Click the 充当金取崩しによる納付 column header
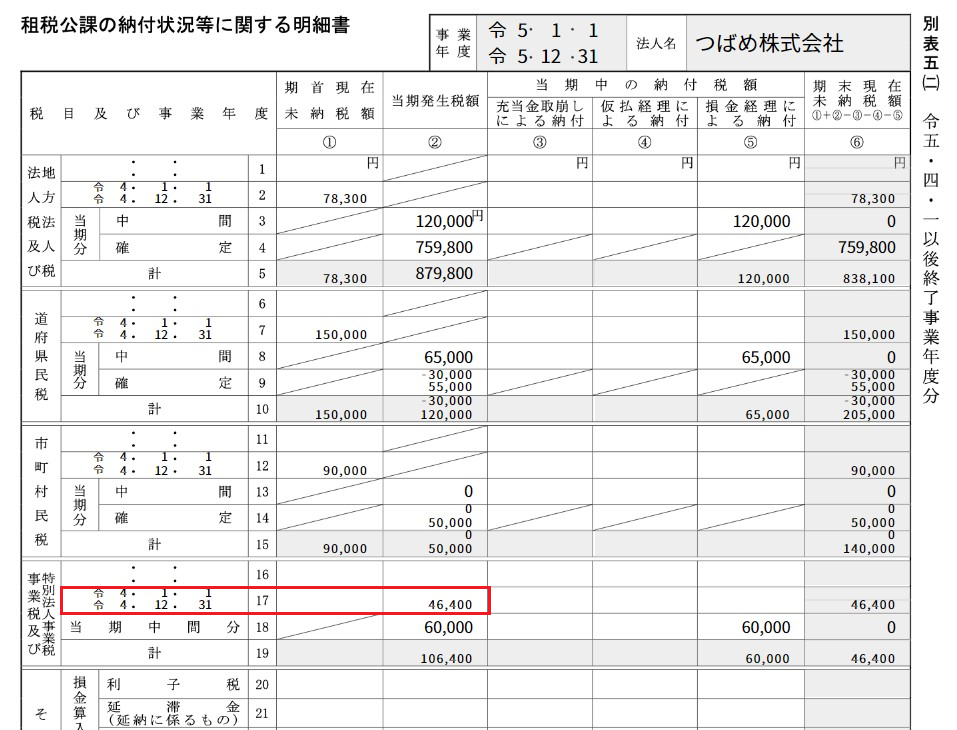The height and width of the screenshot is (730, 957). click(540, 114)
